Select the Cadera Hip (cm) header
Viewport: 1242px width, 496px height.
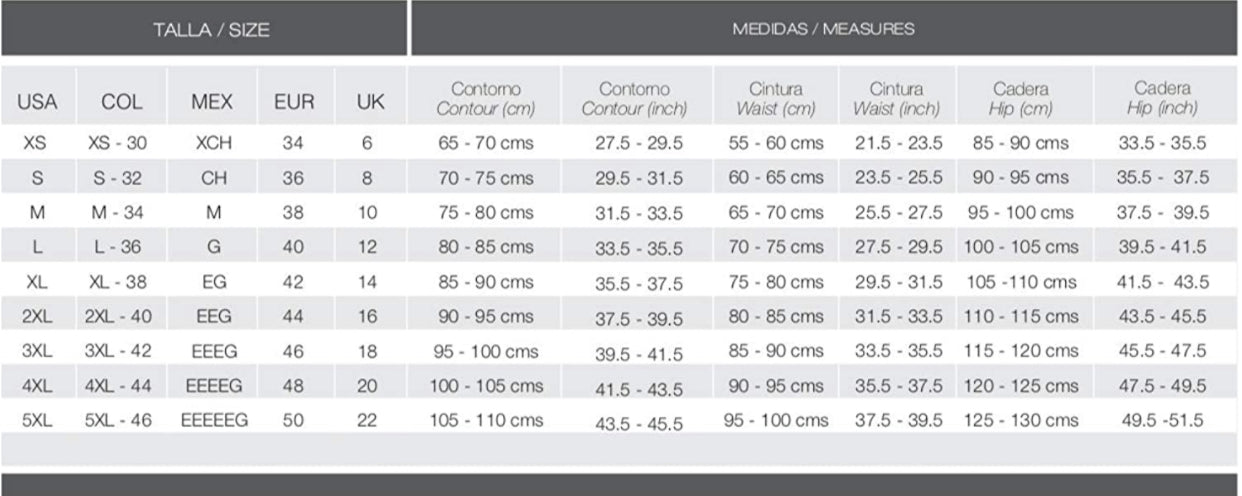(1020, 99)
